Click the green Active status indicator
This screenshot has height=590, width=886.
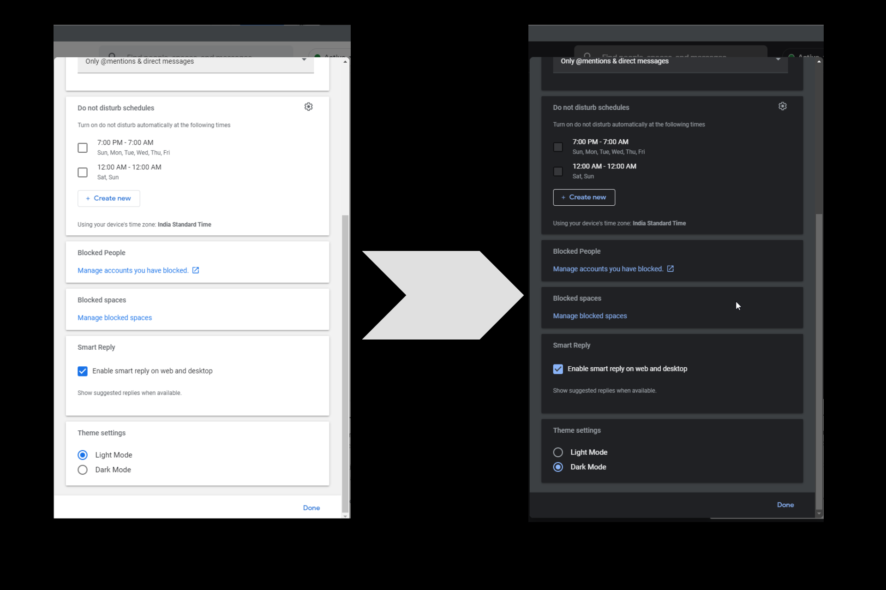(317, 53)
